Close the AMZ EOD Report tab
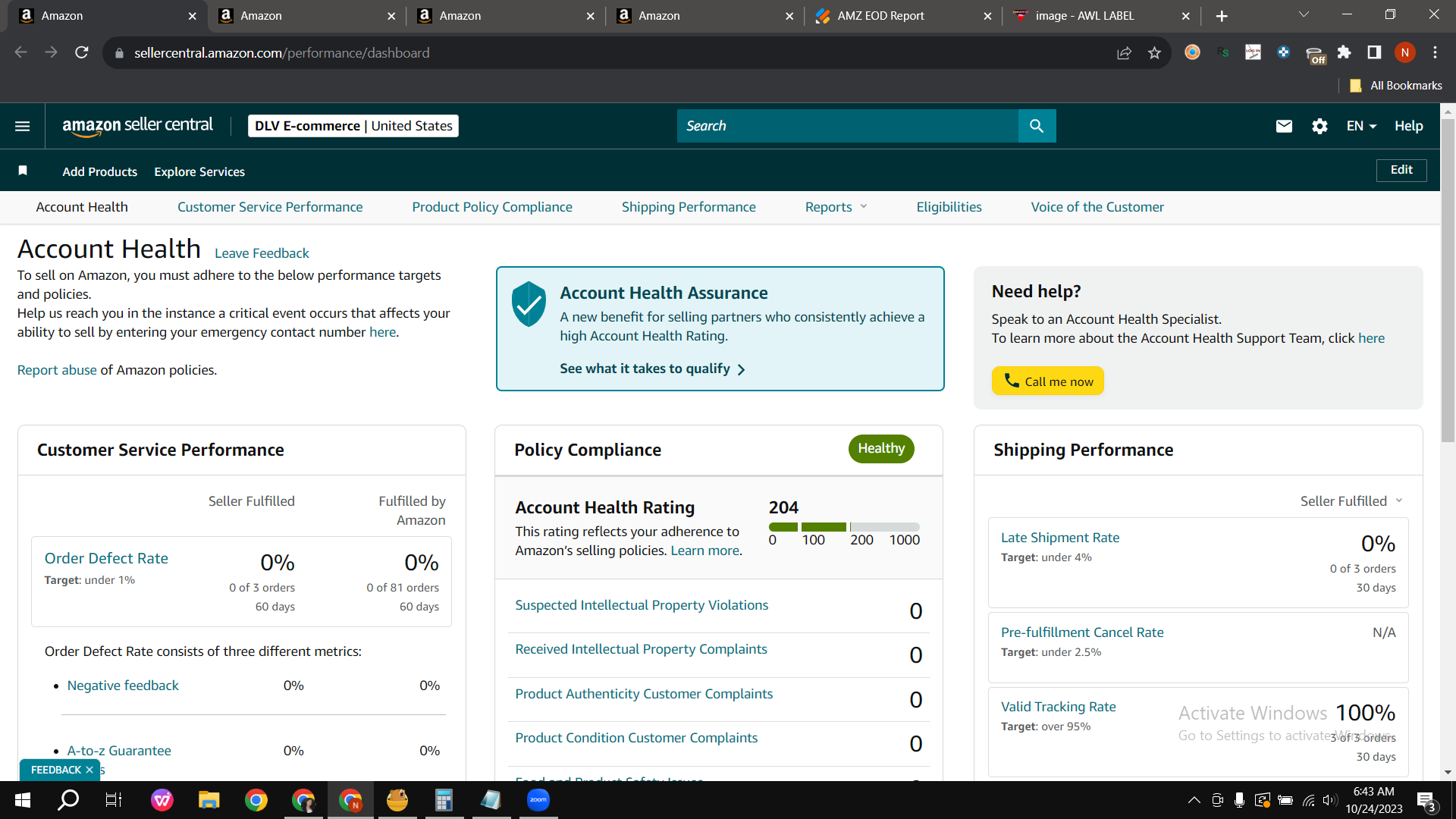 pyautogui.click(x=987, y=16)
